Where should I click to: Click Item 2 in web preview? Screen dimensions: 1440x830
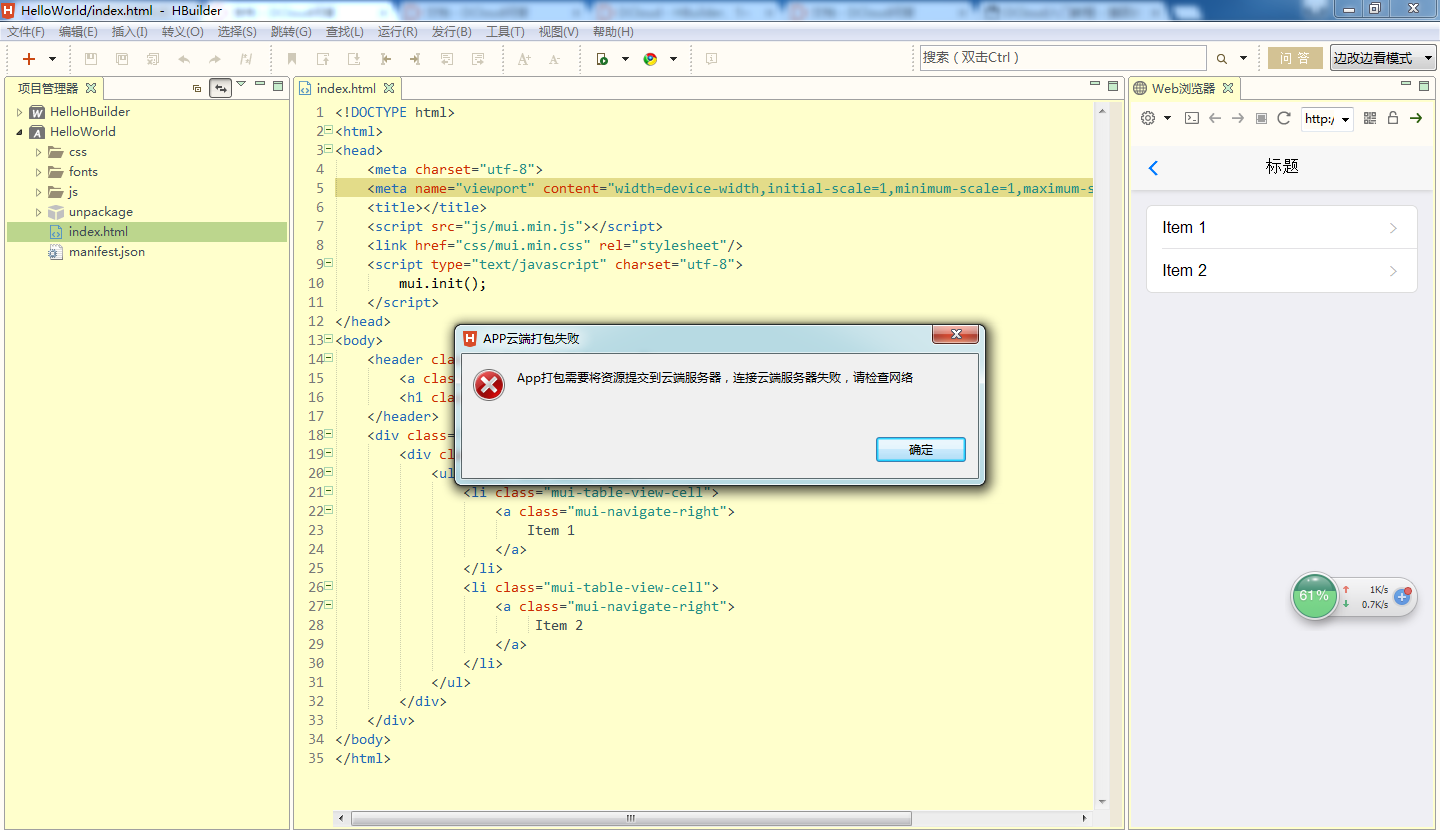coord(1281,271)
